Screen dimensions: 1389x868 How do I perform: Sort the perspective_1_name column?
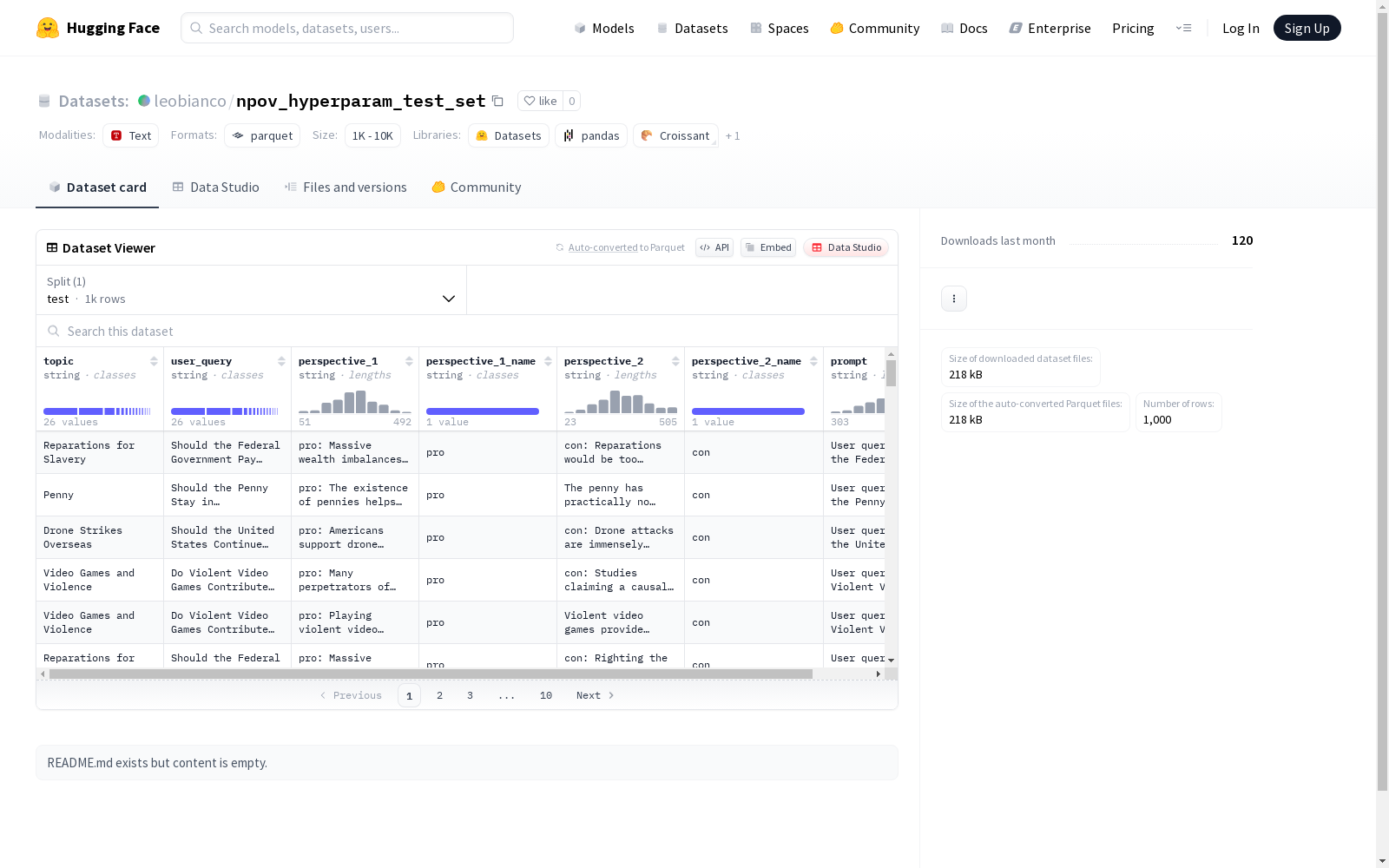pos(548,361)
